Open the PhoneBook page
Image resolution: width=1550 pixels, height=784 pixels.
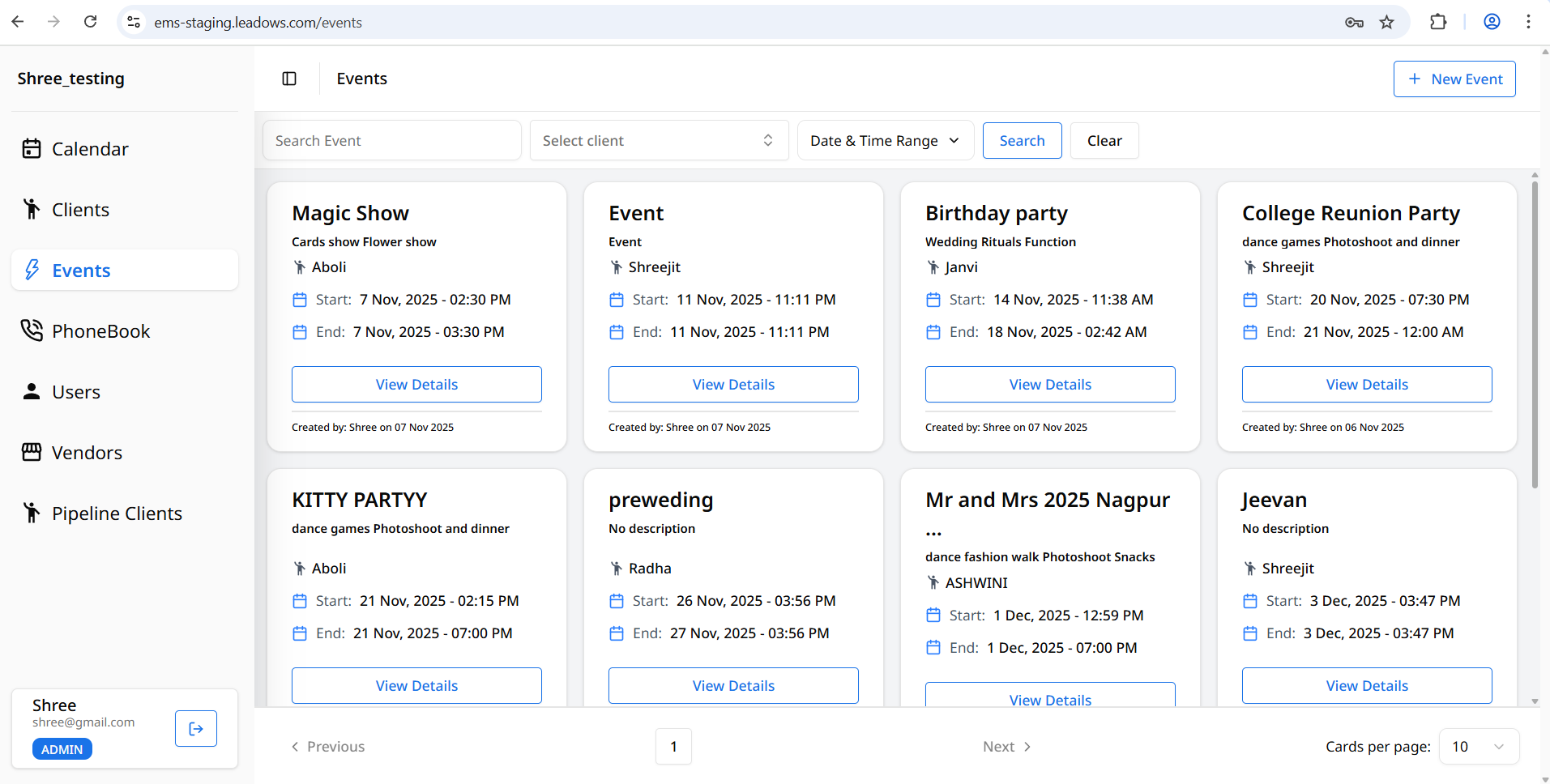click(100, 331)
